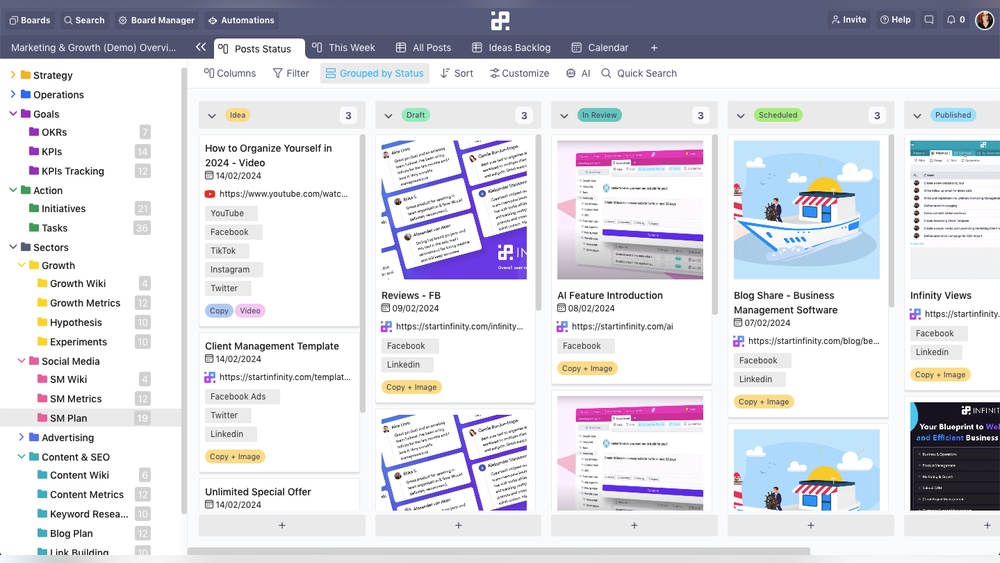Open the notifications bell
The image size is (1000, 563).
coord(955,20)
